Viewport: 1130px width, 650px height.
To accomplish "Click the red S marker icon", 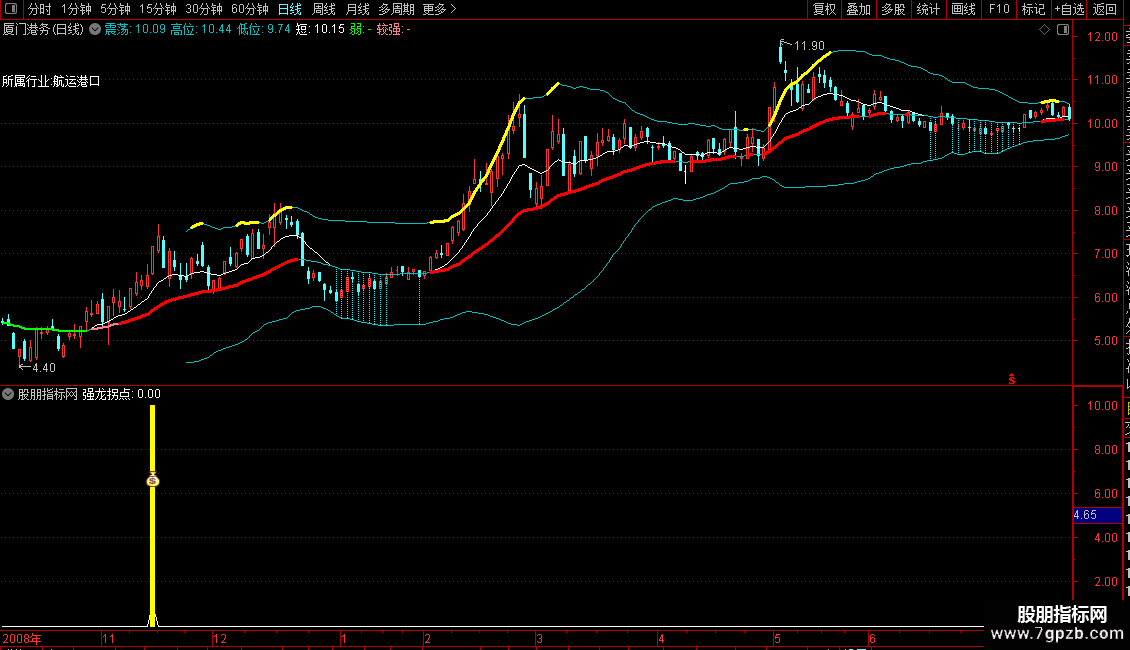I will pyautogui.click(x=1012, y=379).
